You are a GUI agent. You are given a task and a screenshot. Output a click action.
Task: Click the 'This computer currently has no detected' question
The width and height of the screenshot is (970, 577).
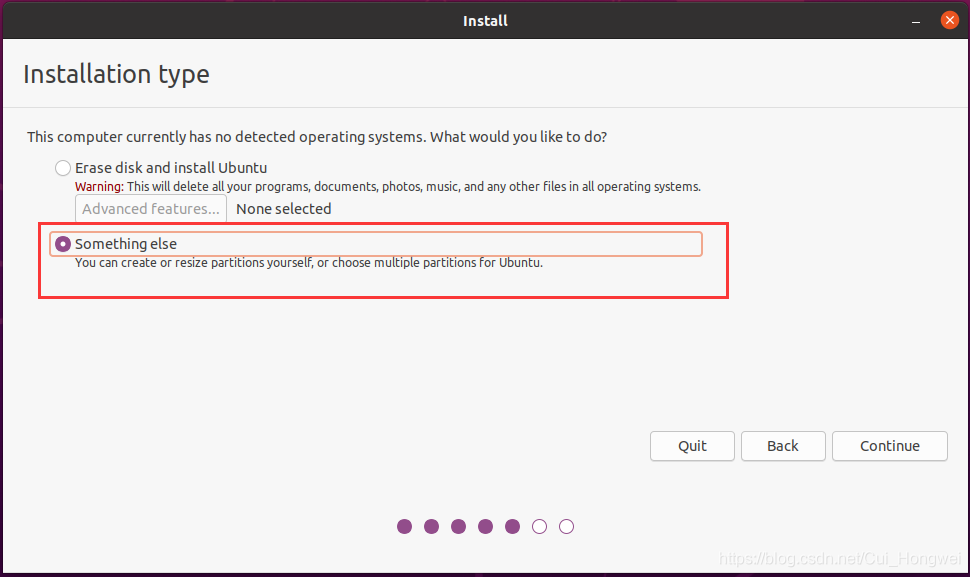(x=317, y=137)
